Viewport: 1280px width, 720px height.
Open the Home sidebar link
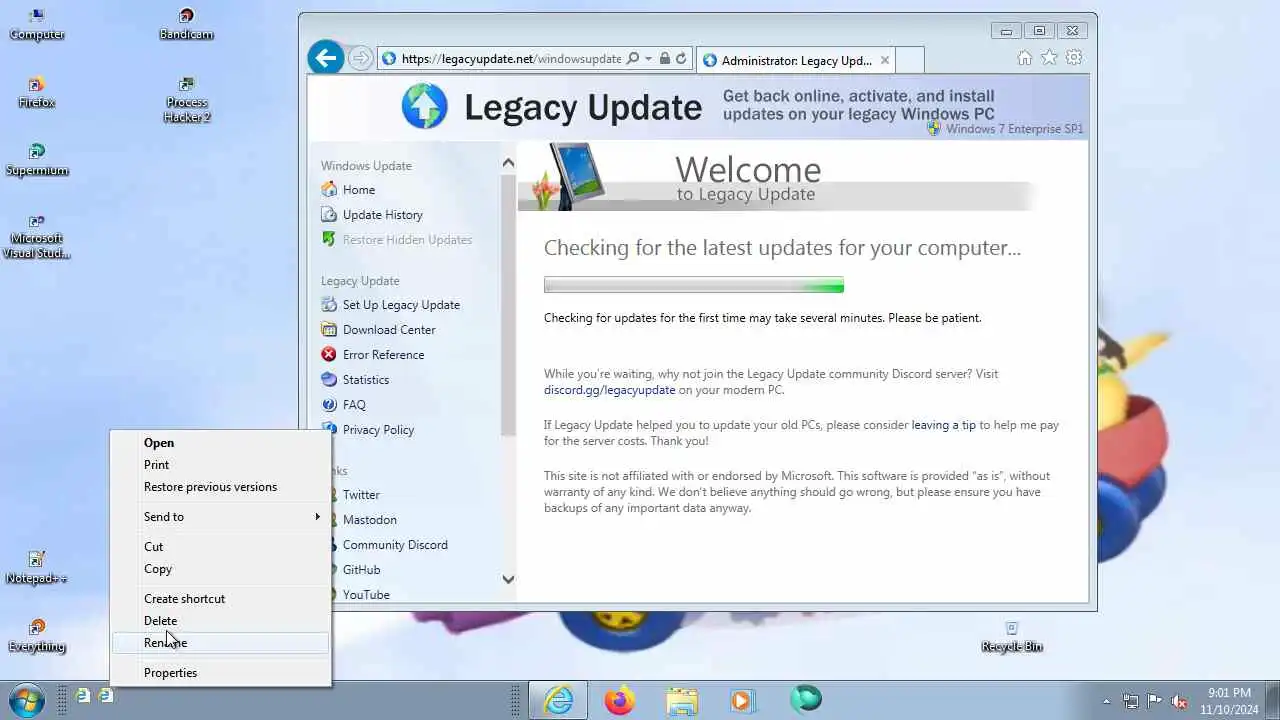click(x=359, y=190)
